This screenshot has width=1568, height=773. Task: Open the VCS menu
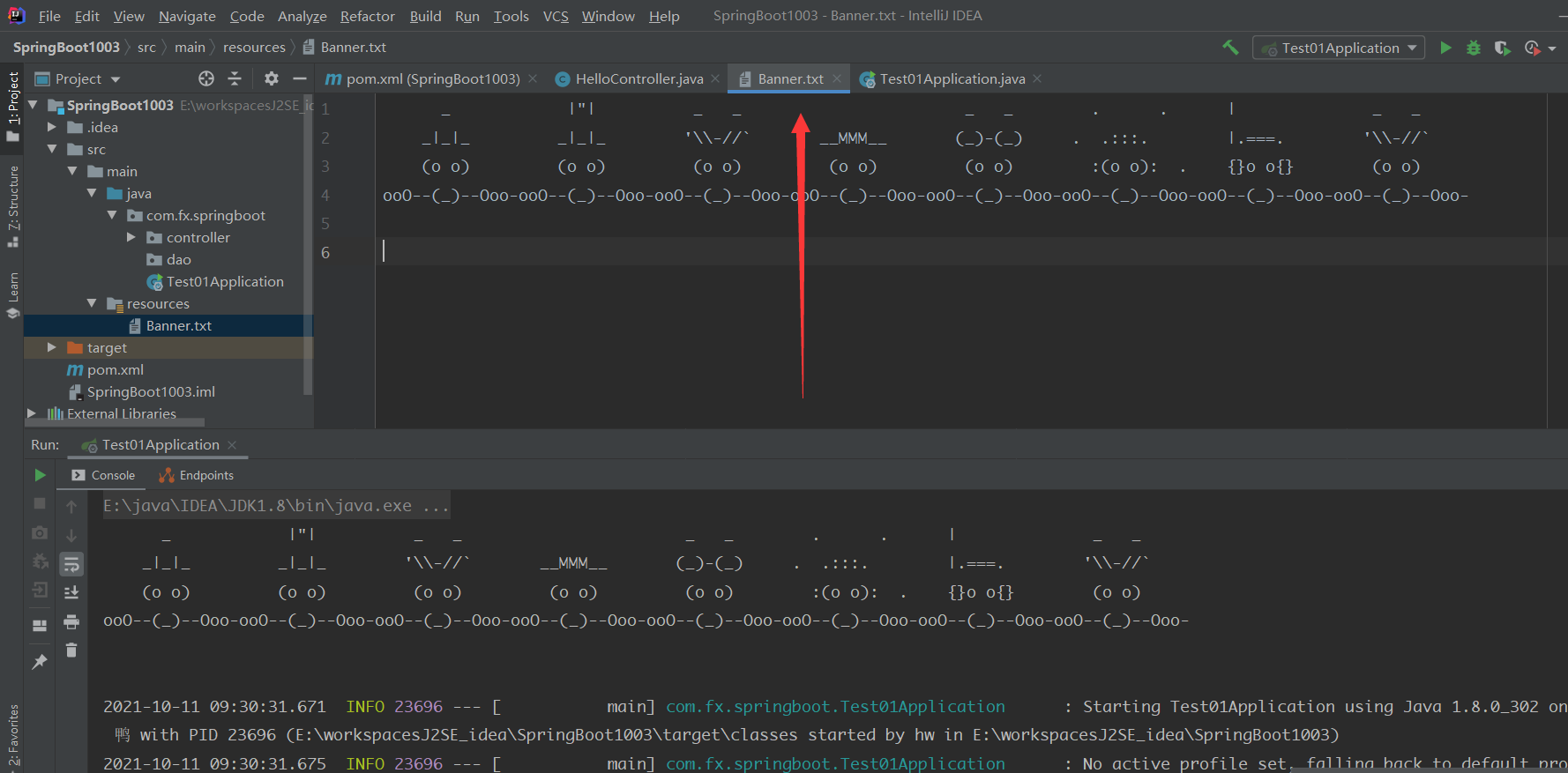[x=556, y=16]
